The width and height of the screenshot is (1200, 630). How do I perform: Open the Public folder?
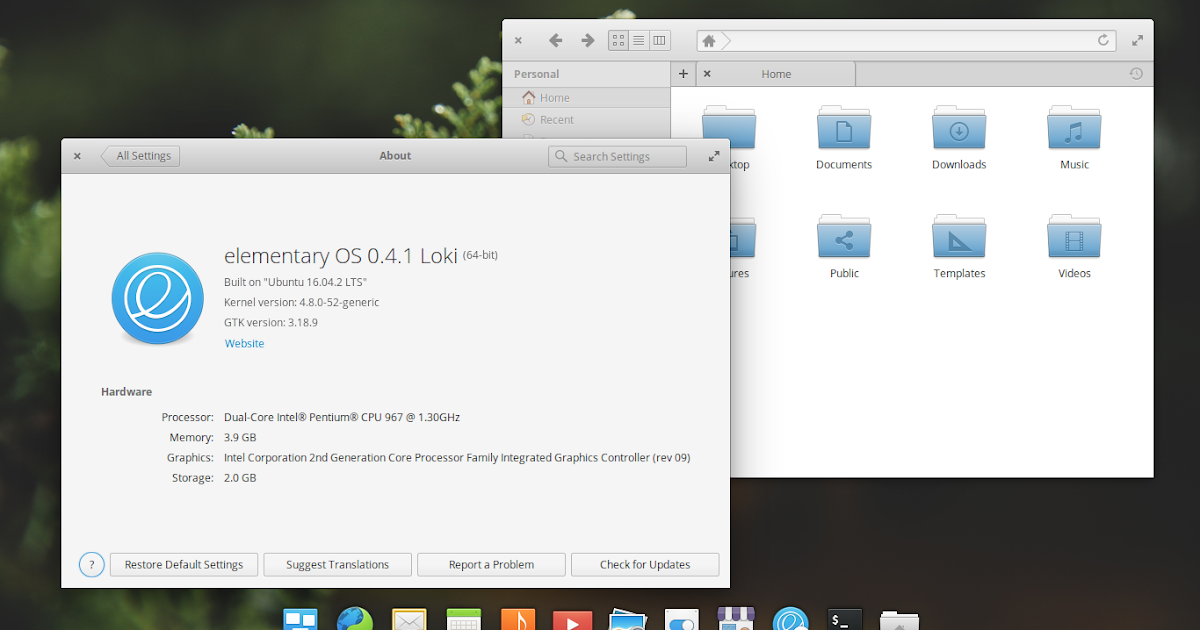pos(844,247)
